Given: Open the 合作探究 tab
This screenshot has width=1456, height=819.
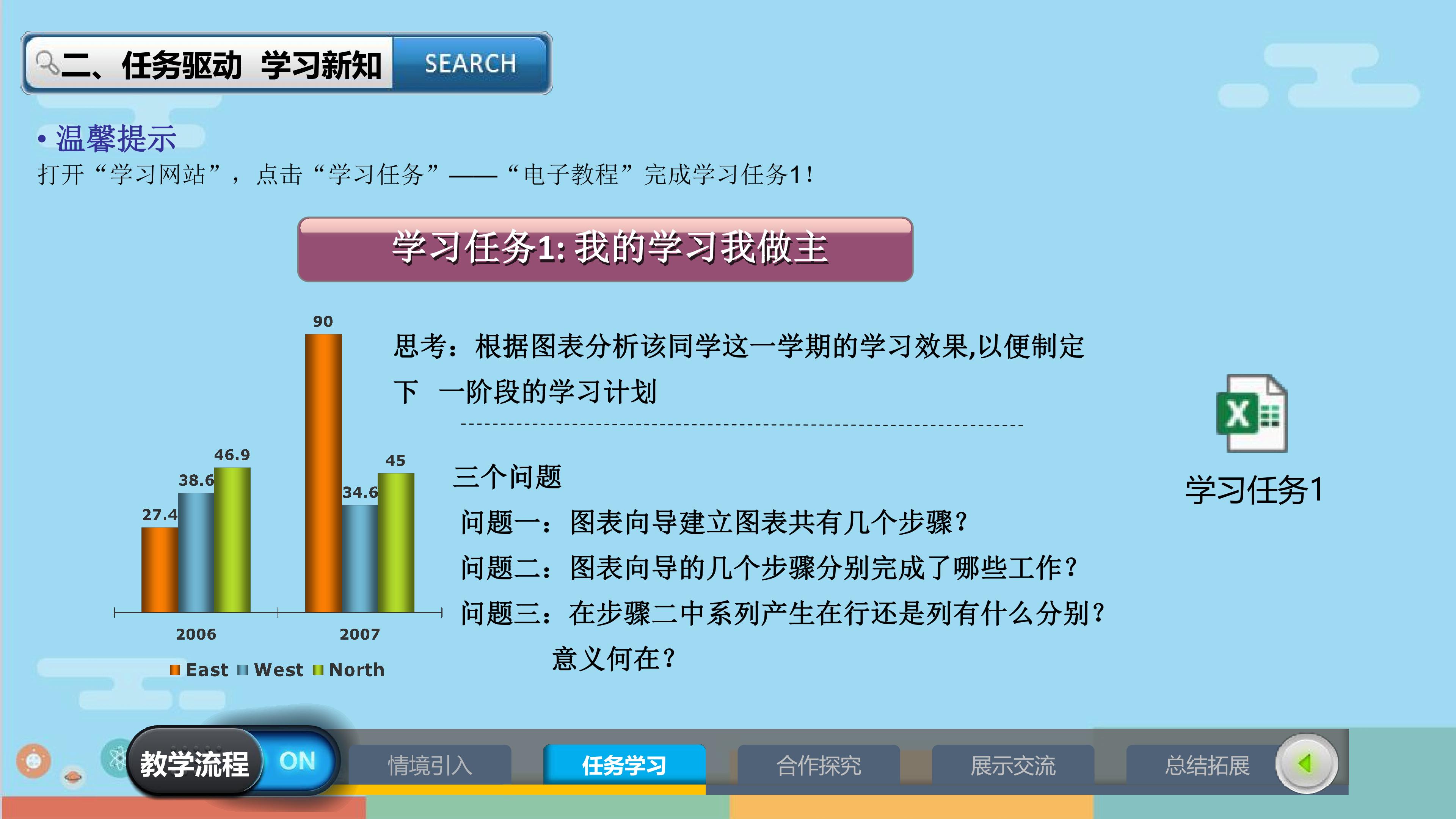Looking at the screenshot, I should [819, 765].
